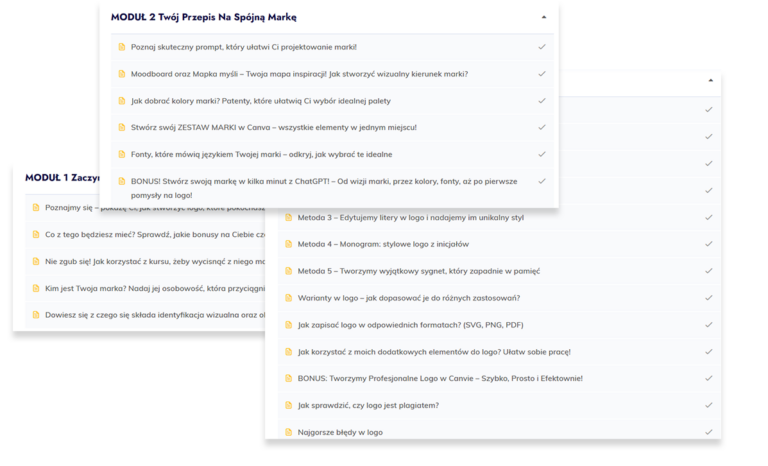Screen dimensions: 768x466
Task: Click document icon beside 'Jak dobrać kolory marki'
Action: coord(122,101)
